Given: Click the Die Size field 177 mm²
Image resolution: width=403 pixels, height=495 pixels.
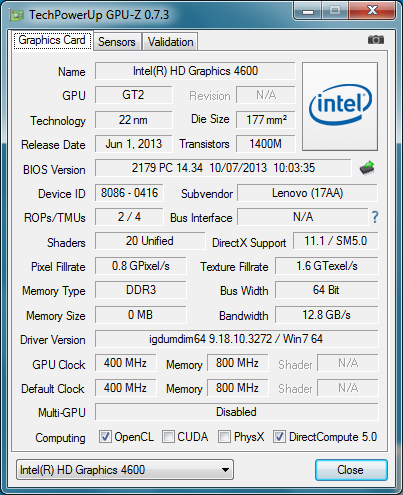Looking at the screenshot, I should coord(266,120).
